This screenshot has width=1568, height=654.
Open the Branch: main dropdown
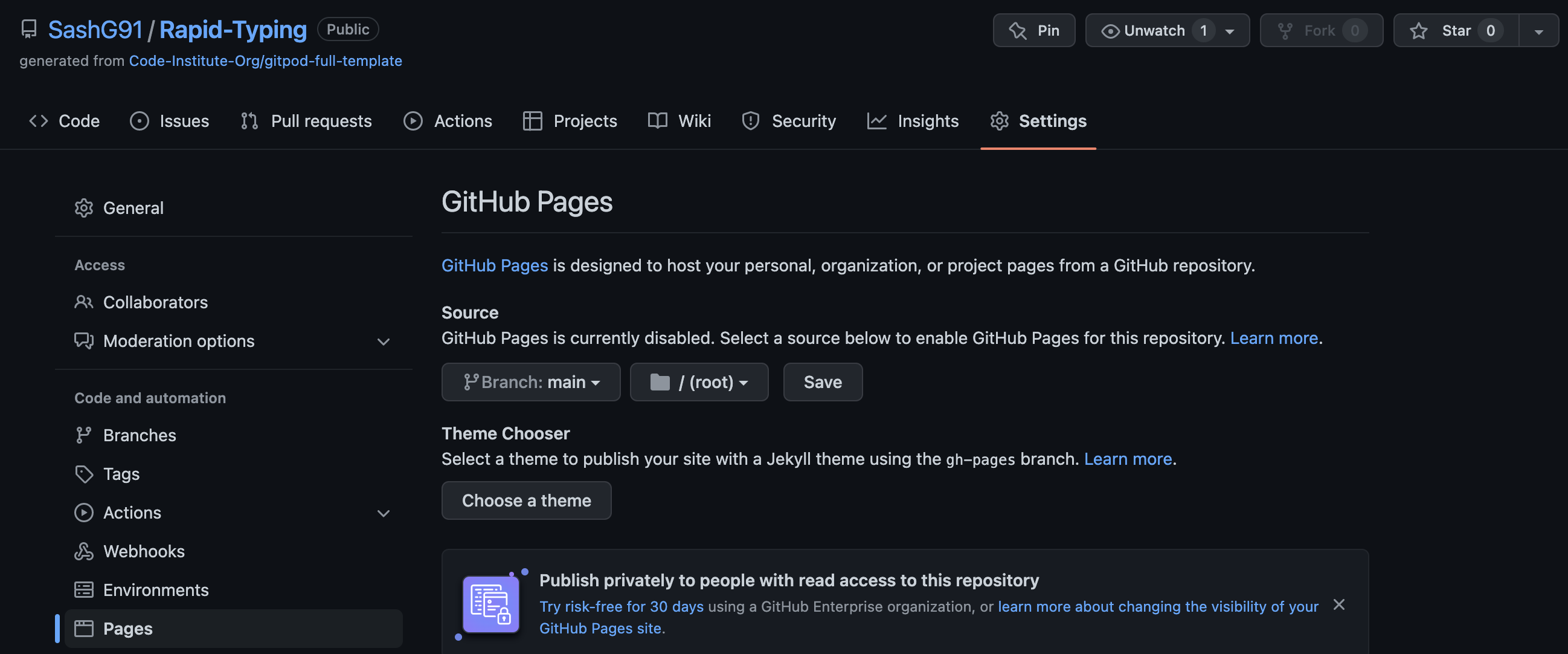tap(530, 382)
